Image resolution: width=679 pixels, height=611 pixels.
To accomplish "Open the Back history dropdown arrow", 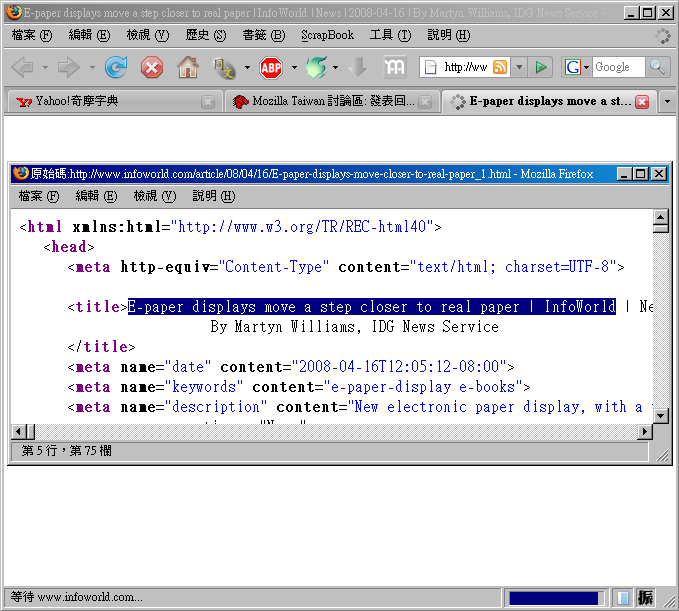I will pyautogui.click(x=45, y=68).
